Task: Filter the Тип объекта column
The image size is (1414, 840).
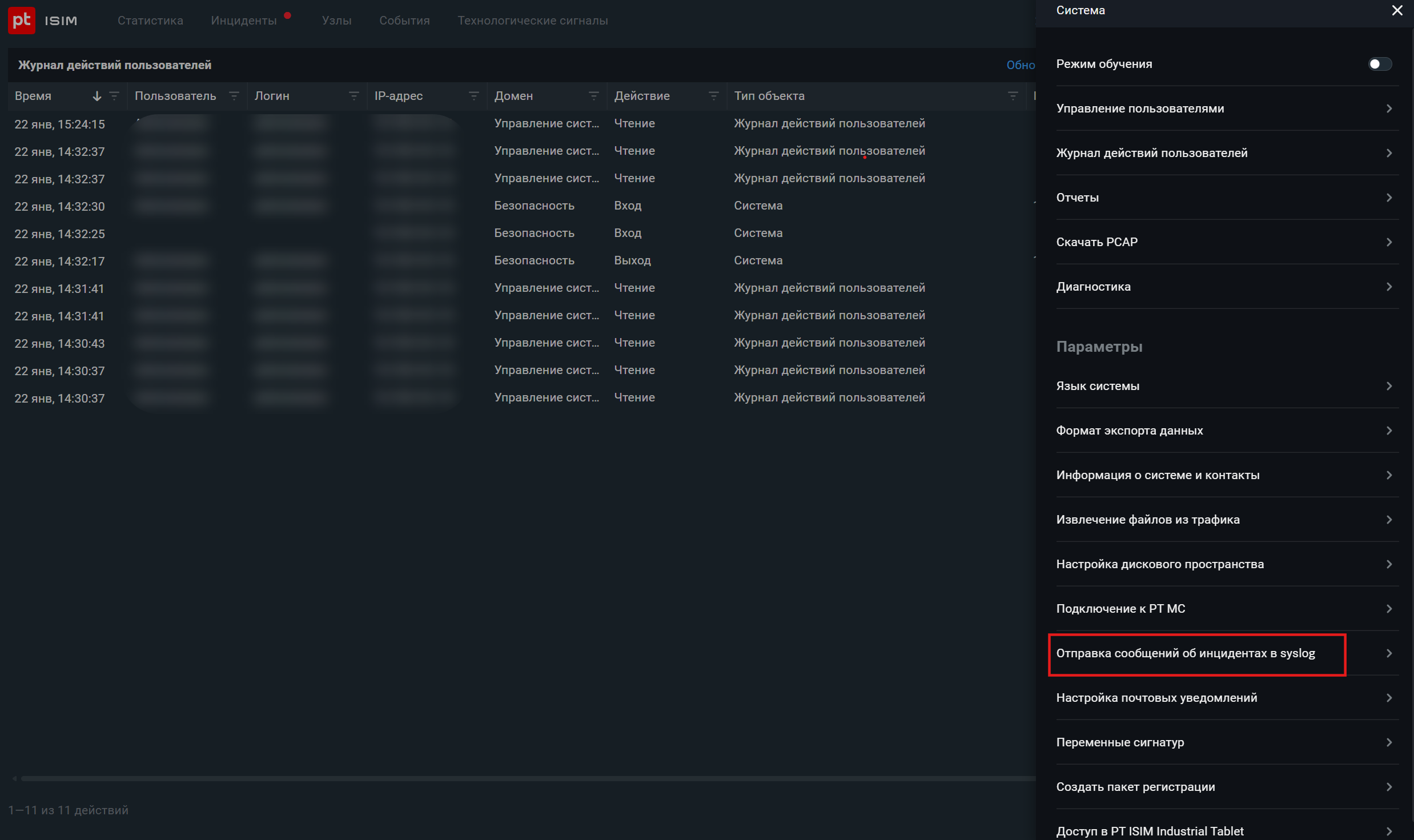Action: 1013,95
